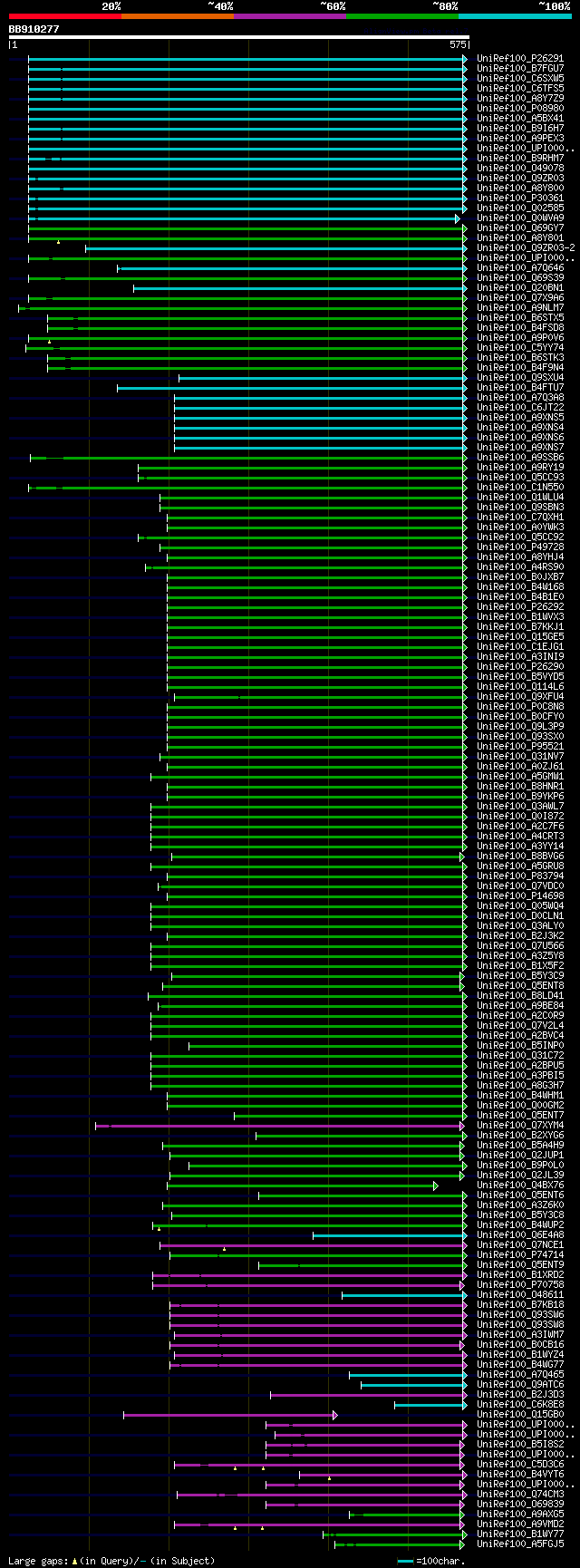This screenshot has height=1568, width=580.
Task: Select label UniRef100_Q9ATC6
Action: [x=520, y=1385]
